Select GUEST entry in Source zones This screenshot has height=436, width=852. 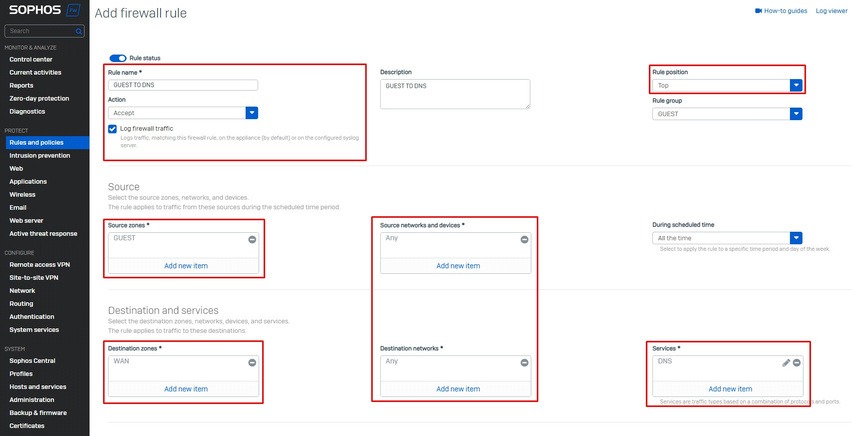coord(124,238)
